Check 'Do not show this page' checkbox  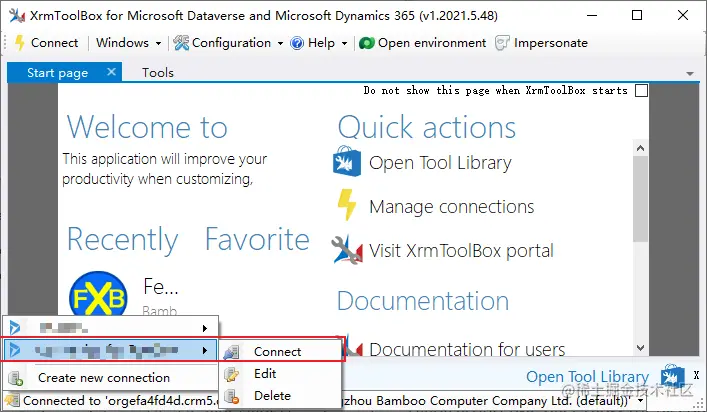pos(641,91)
